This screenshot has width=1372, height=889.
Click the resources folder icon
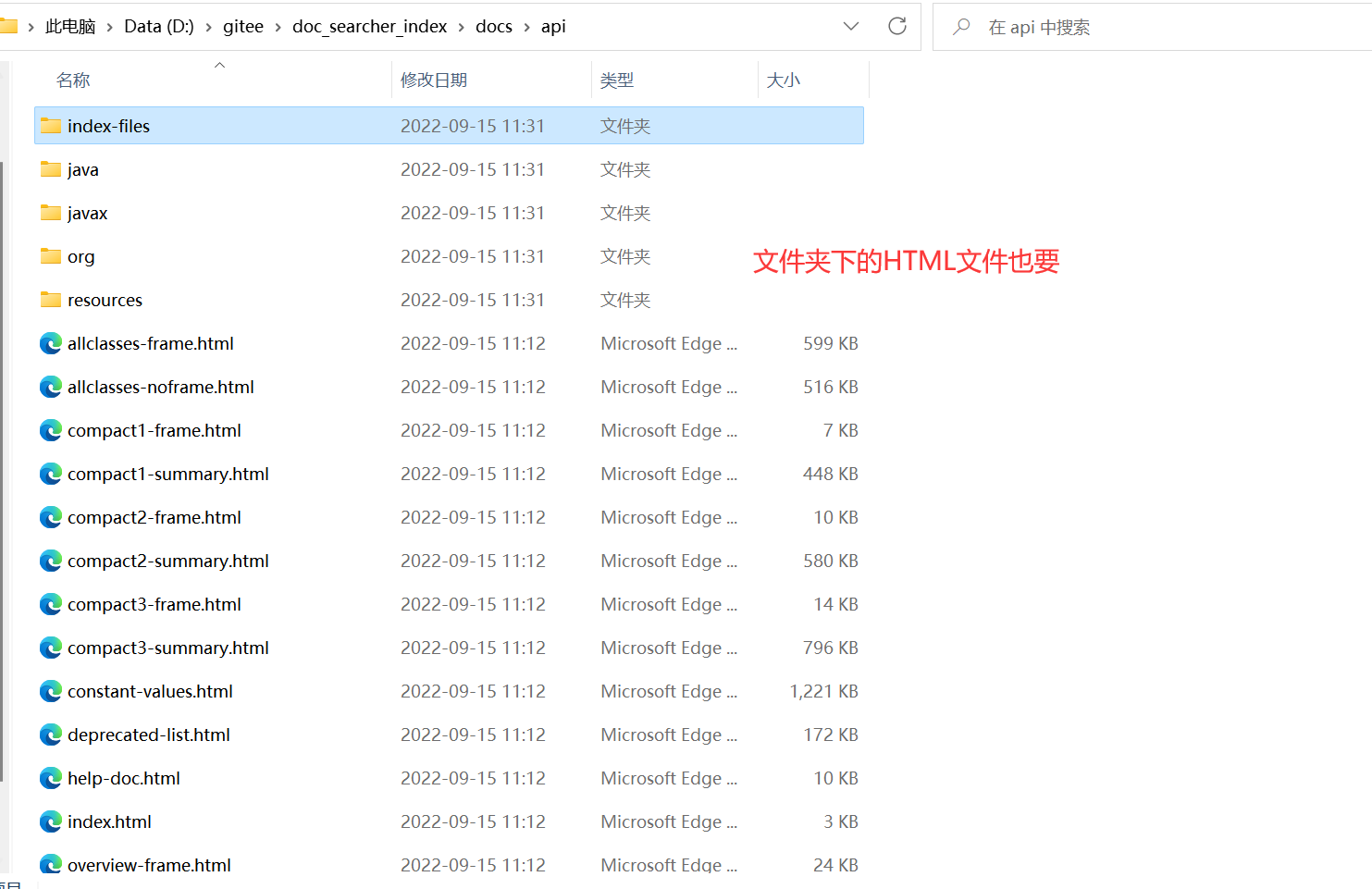tap(51, 300)
